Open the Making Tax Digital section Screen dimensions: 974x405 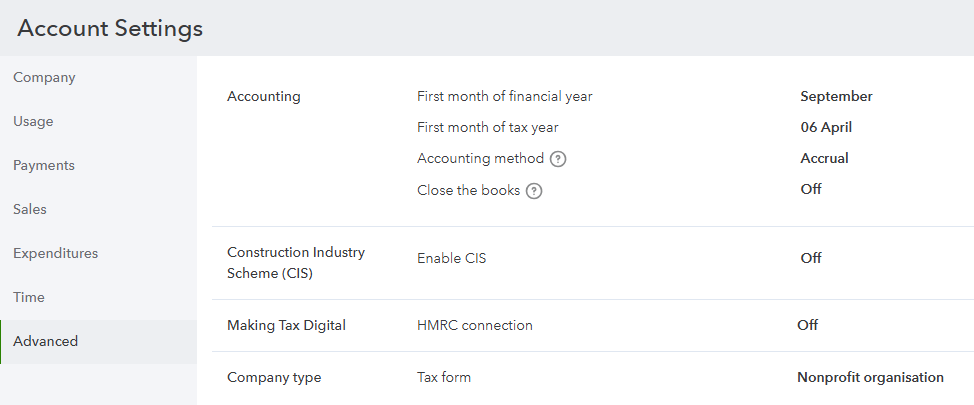(x=286, y=325)
